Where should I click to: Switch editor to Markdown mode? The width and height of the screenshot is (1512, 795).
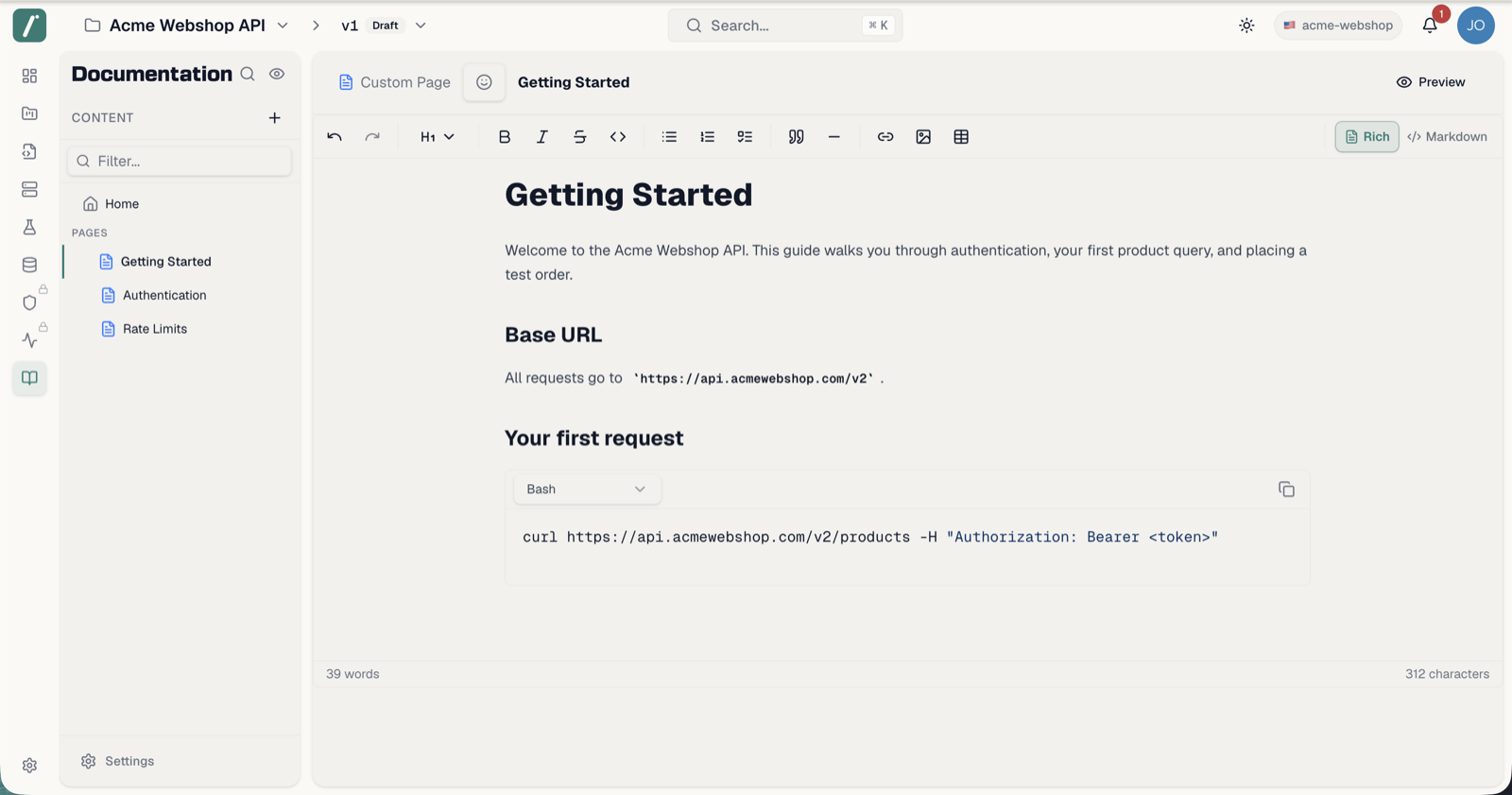(x=1447, y=137)
